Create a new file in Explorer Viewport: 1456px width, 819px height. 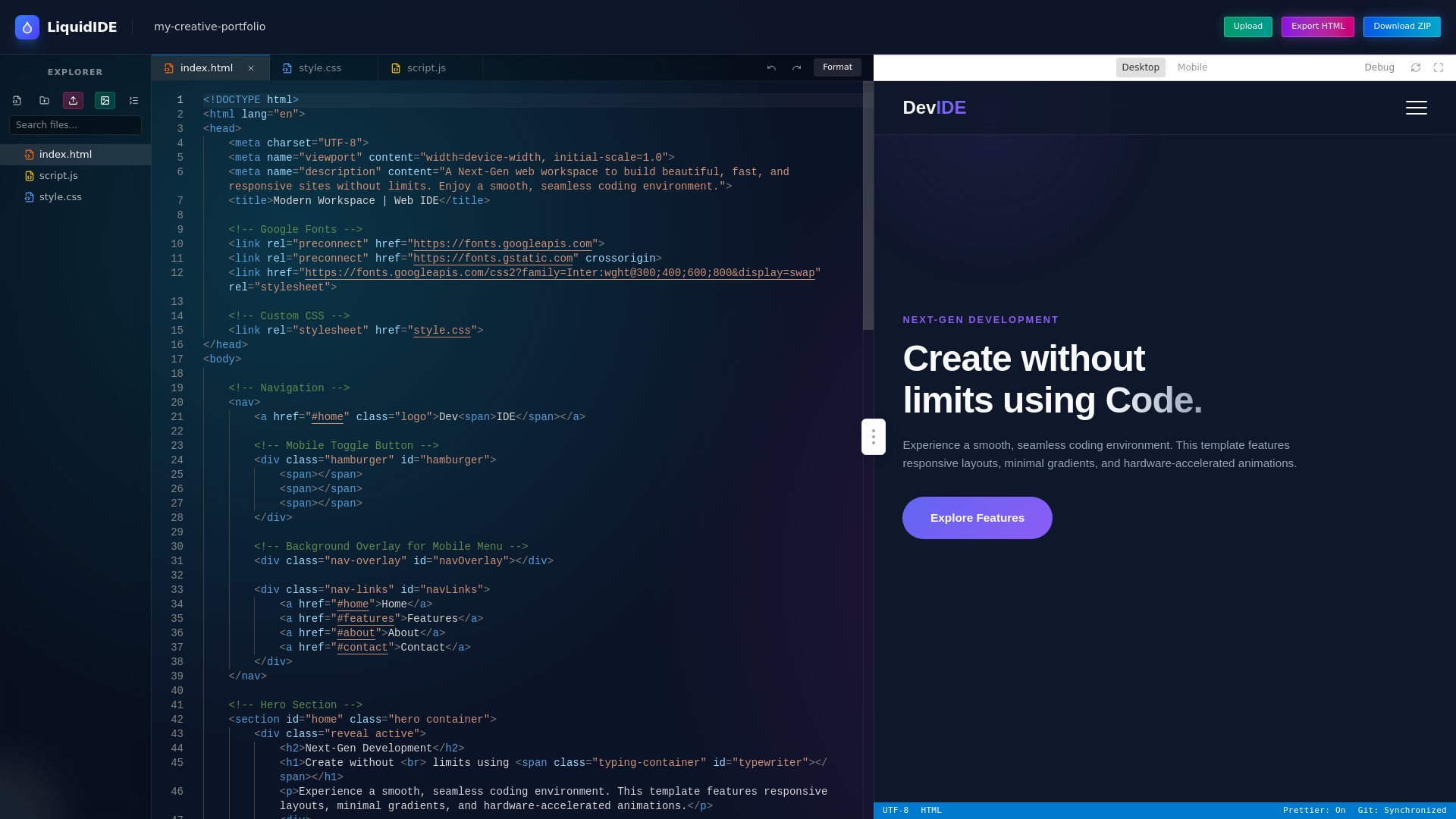[17, 100]
